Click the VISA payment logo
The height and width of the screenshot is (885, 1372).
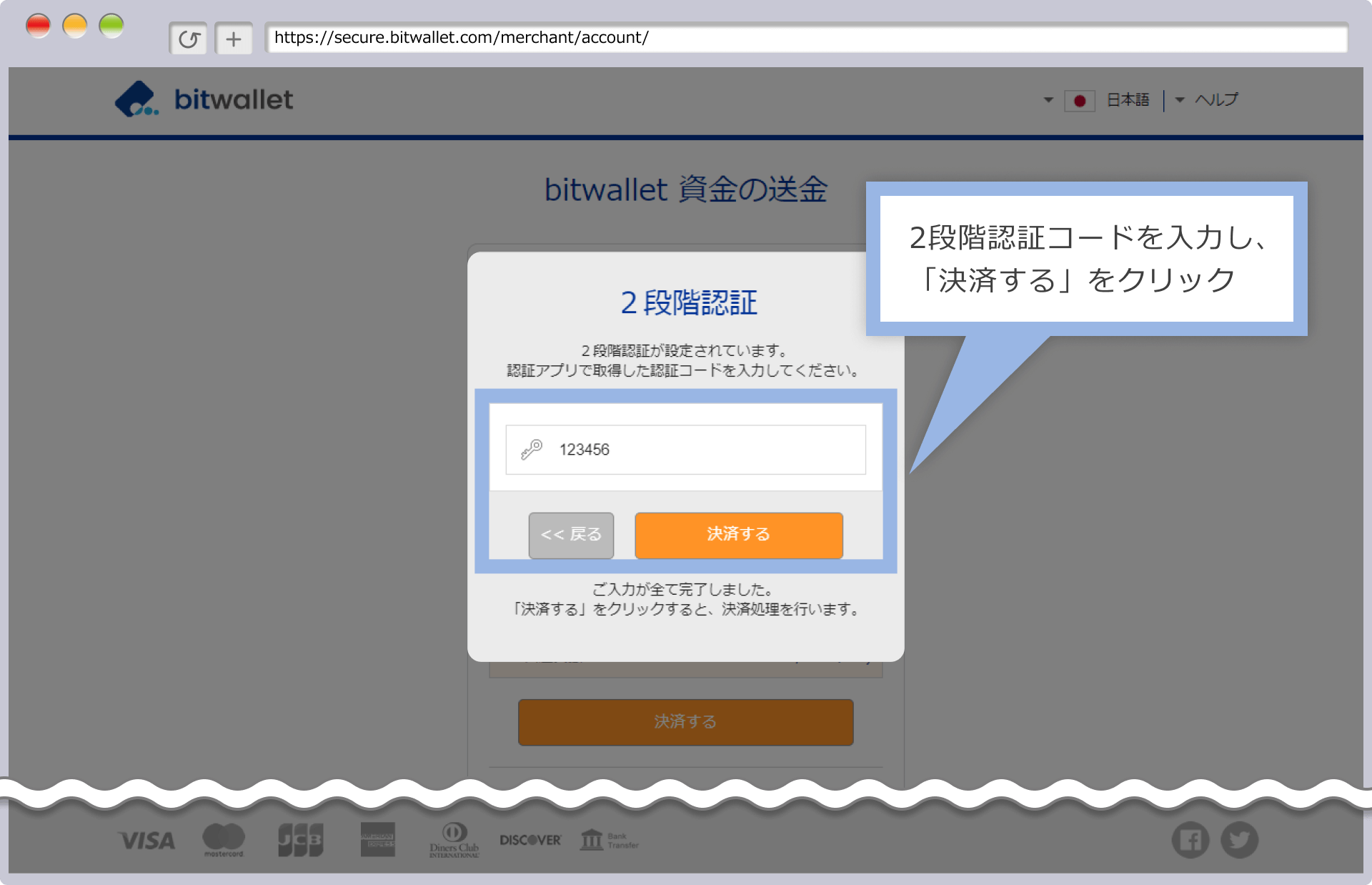coord(146,840)
